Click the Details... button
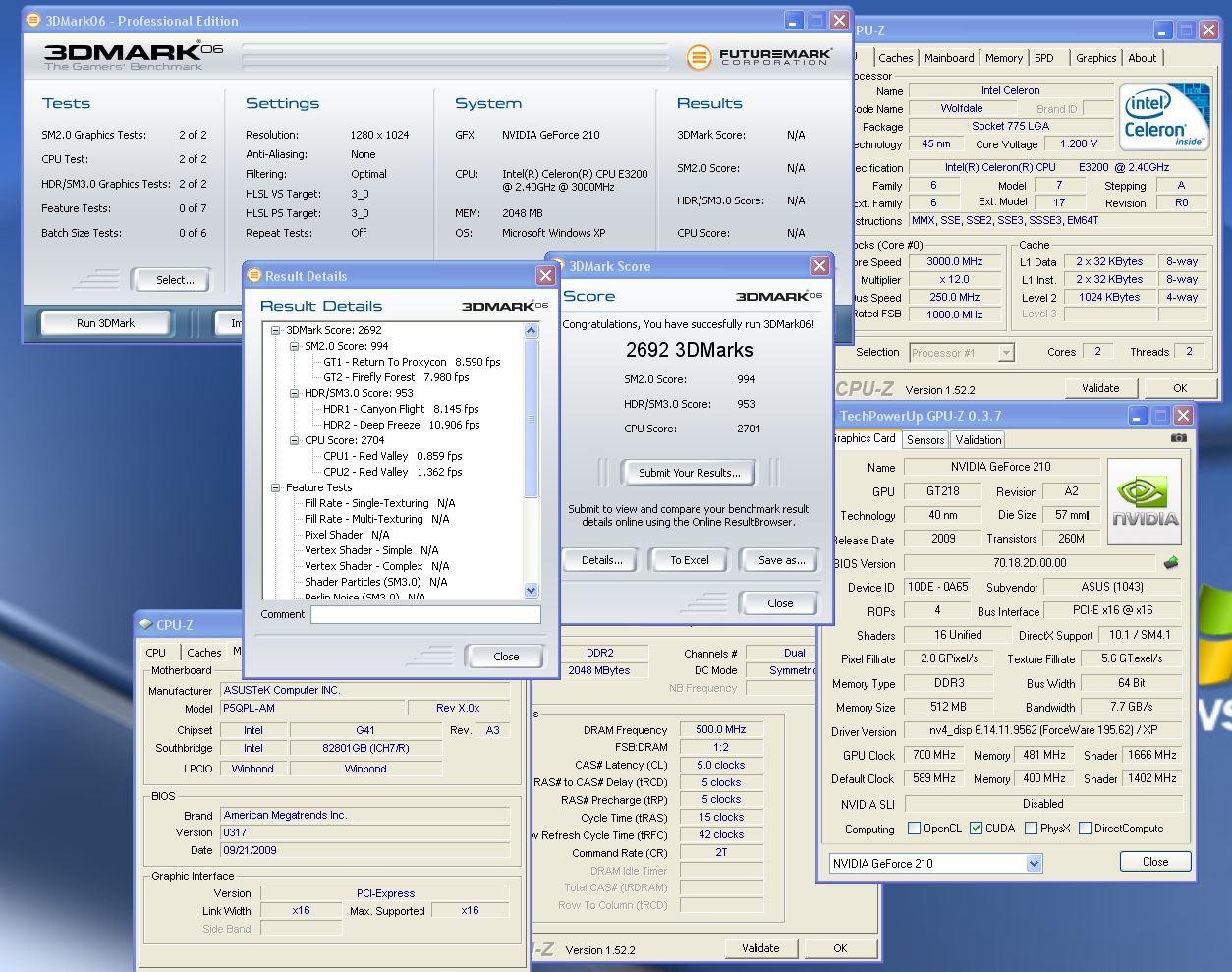The image size is (1232, 972). pyautogui.click(x=601, y=560)
